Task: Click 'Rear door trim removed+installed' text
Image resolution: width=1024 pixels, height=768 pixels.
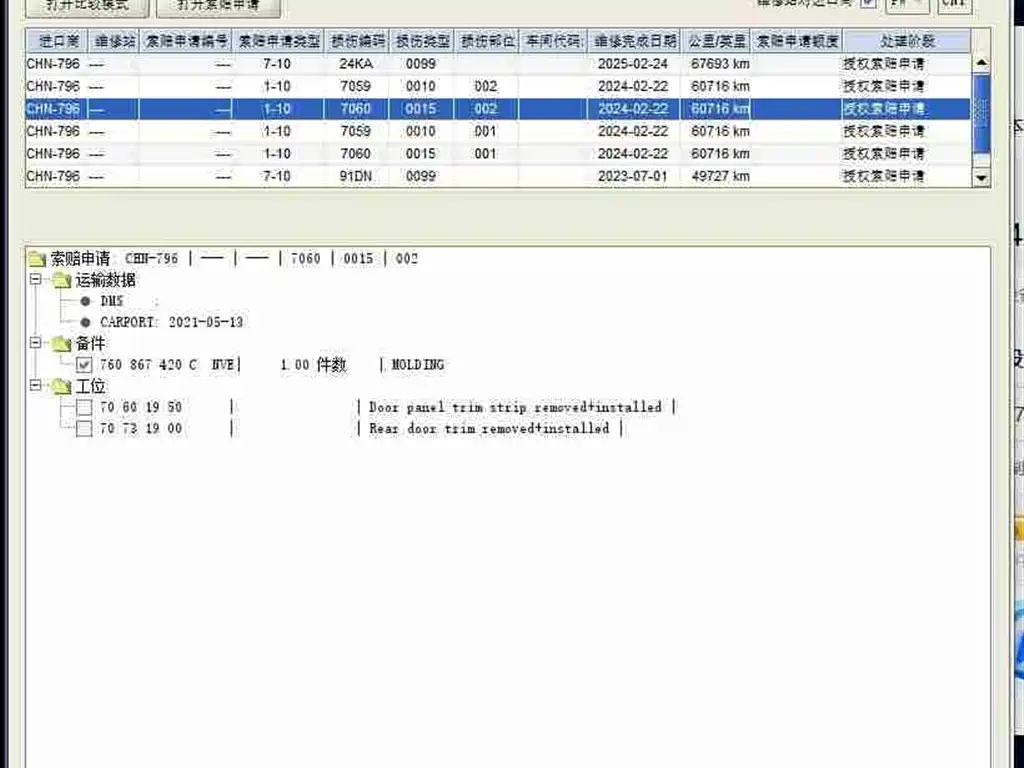Action: click(x=489, y=429)
